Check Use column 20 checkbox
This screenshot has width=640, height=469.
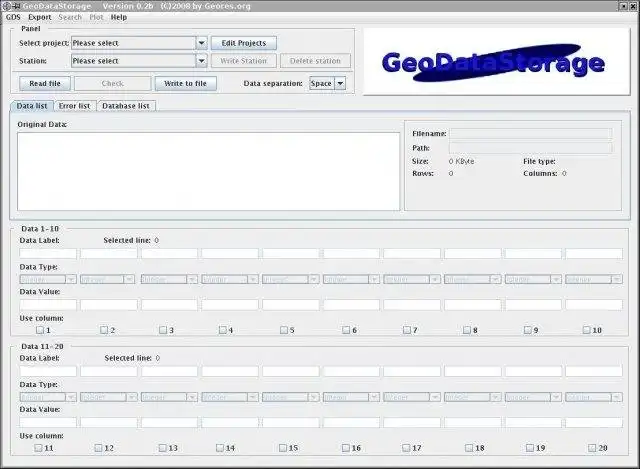592,448
